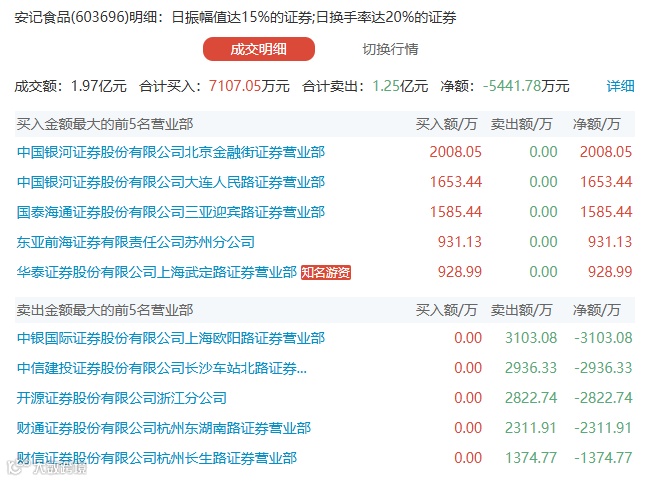Viewport: 655px width, 481px height.
Task: Click buy amount 1585.44 in buy column
Action: pos(455,212)
